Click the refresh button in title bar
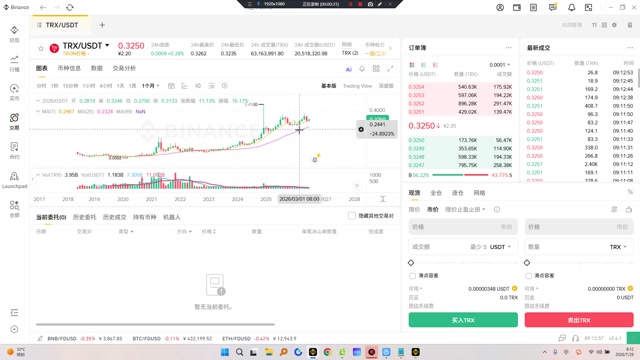 point(70,7)
